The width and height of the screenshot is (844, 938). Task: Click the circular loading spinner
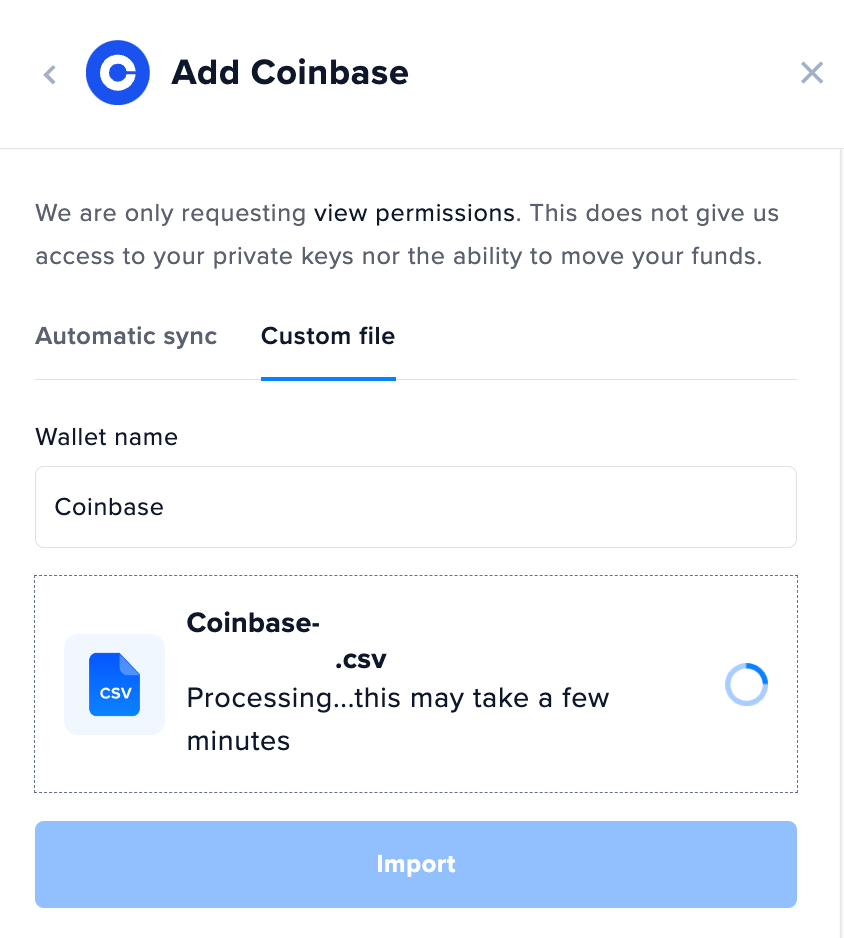[x=746, y=684]
